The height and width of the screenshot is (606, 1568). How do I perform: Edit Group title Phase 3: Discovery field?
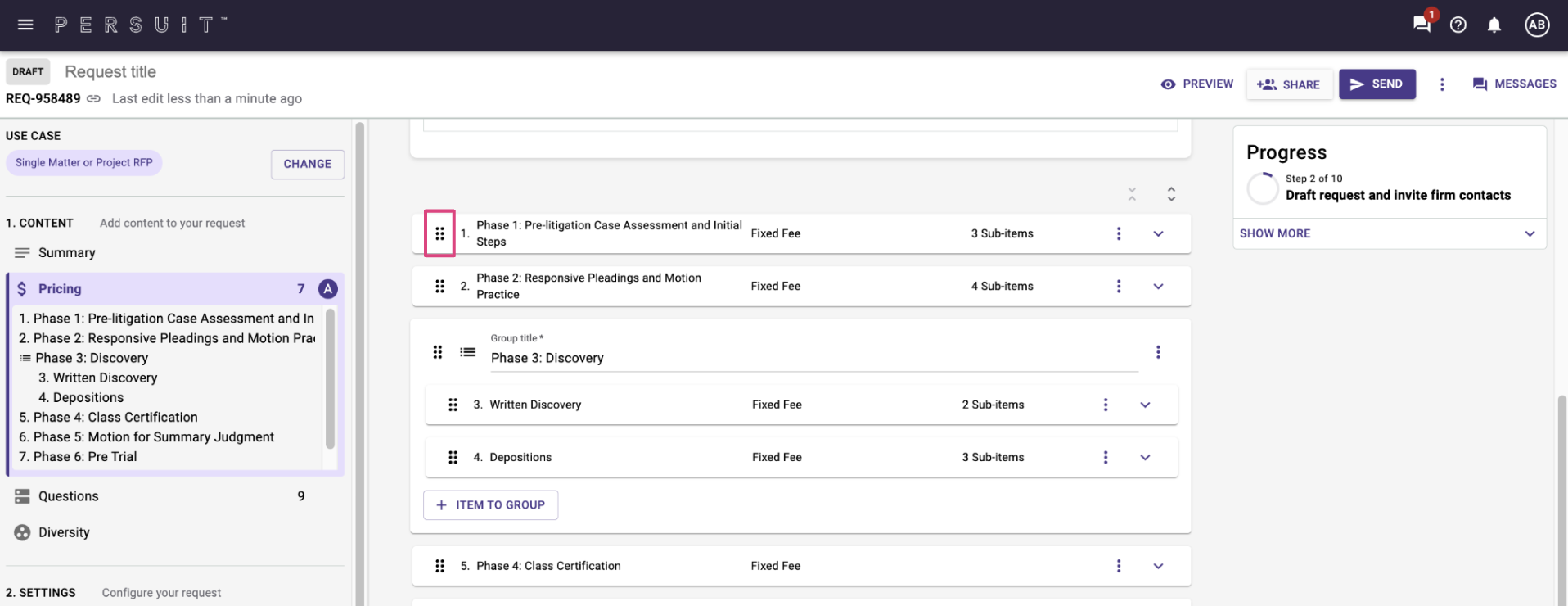coord(814,358)
